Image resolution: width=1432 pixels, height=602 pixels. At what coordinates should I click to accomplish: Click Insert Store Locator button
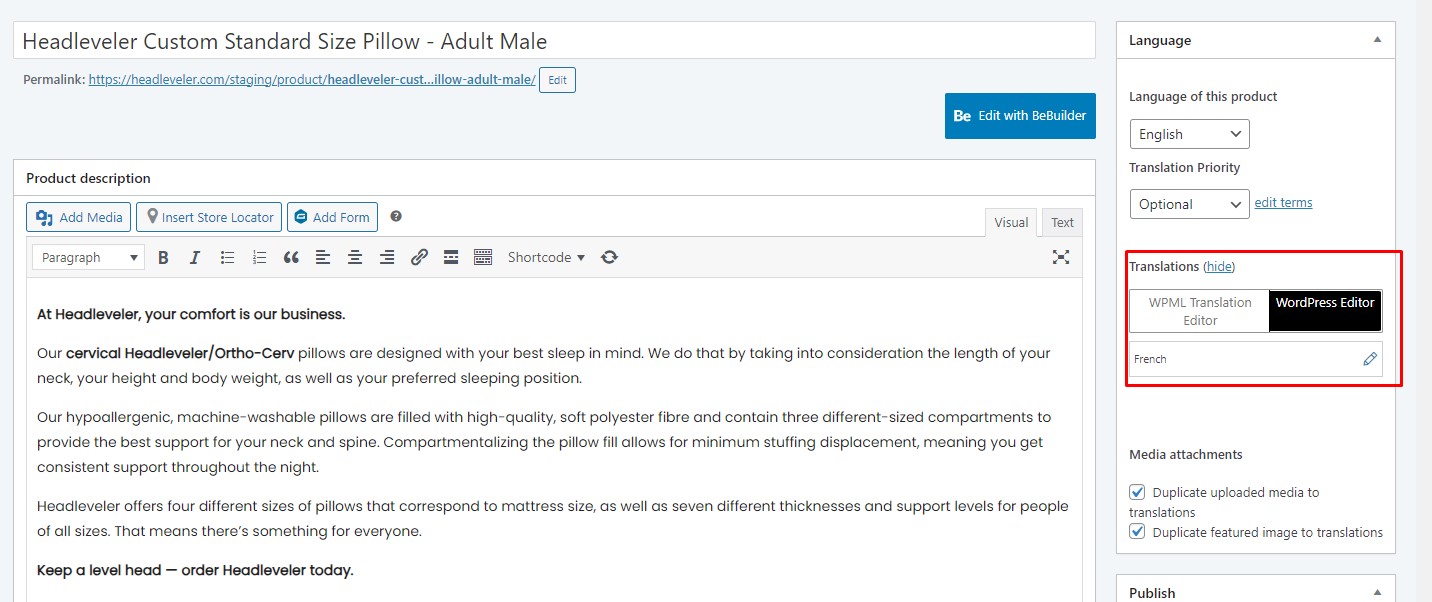tap(209, 217)
